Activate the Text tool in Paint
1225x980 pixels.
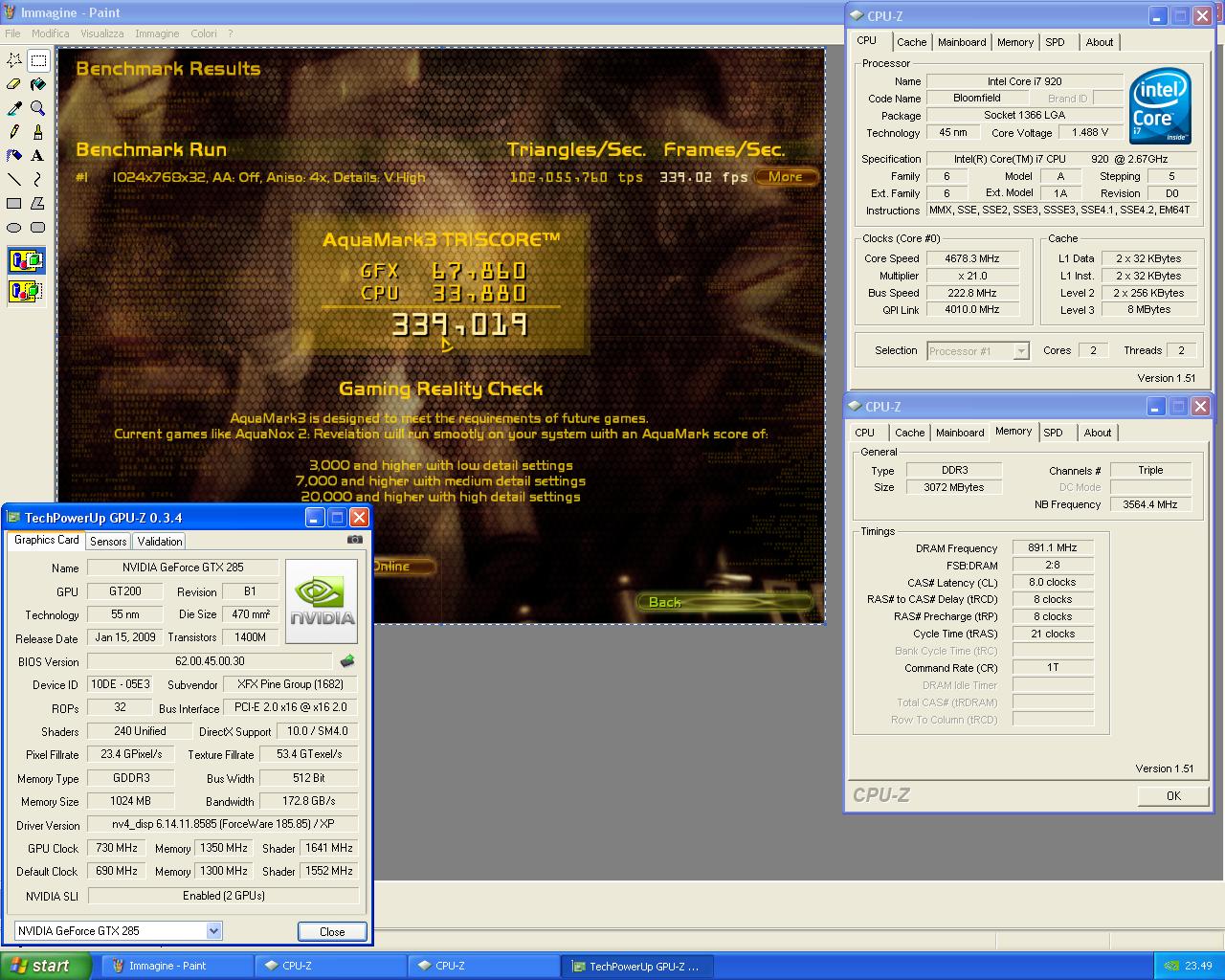coord(38,155)
